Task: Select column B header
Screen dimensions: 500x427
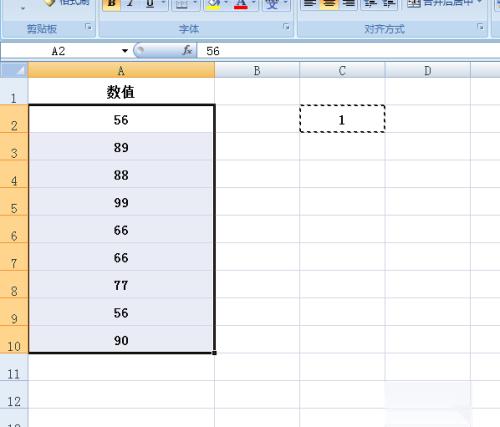Action: coord(257,70)
